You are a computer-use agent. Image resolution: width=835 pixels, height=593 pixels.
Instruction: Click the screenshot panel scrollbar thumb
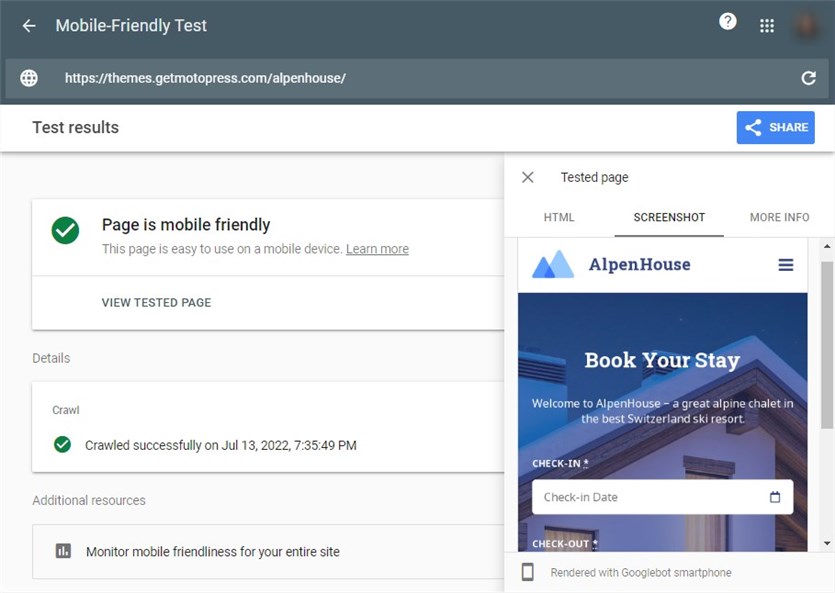(x=826, y=345)
